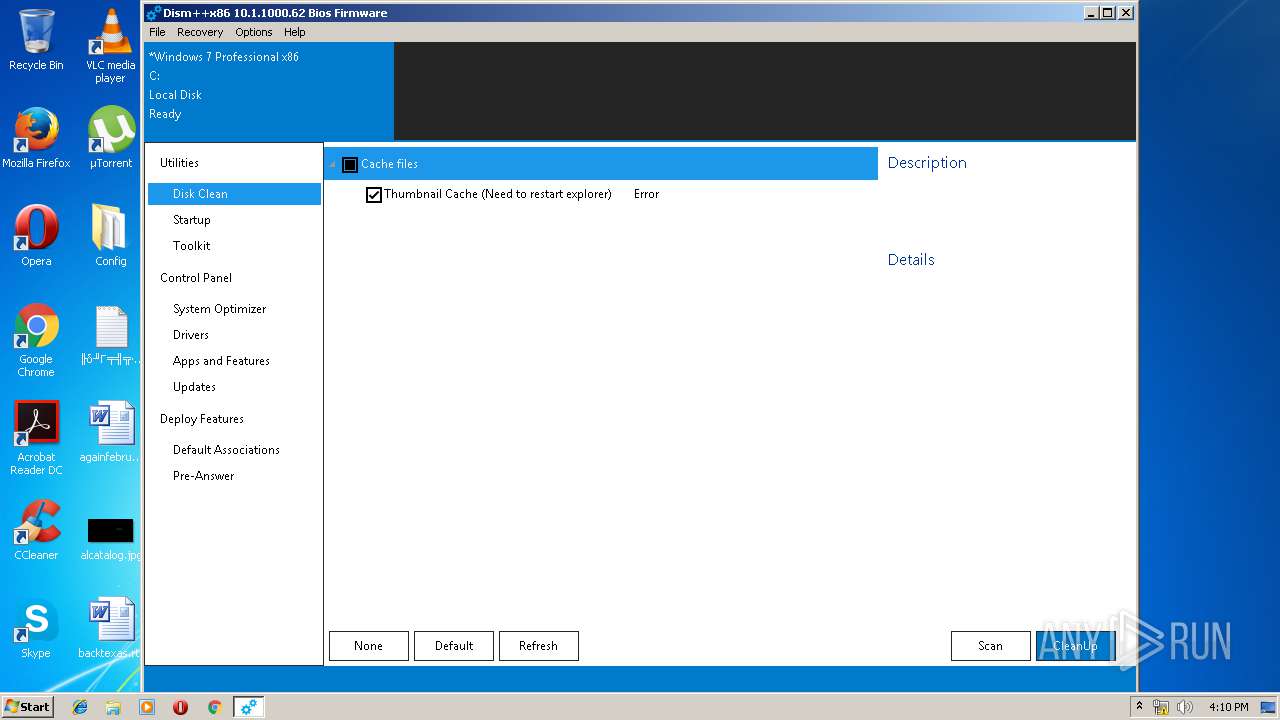Open the backtexas document icon
Viewport: 1280px width, 720px height.
tap(110, 628)
